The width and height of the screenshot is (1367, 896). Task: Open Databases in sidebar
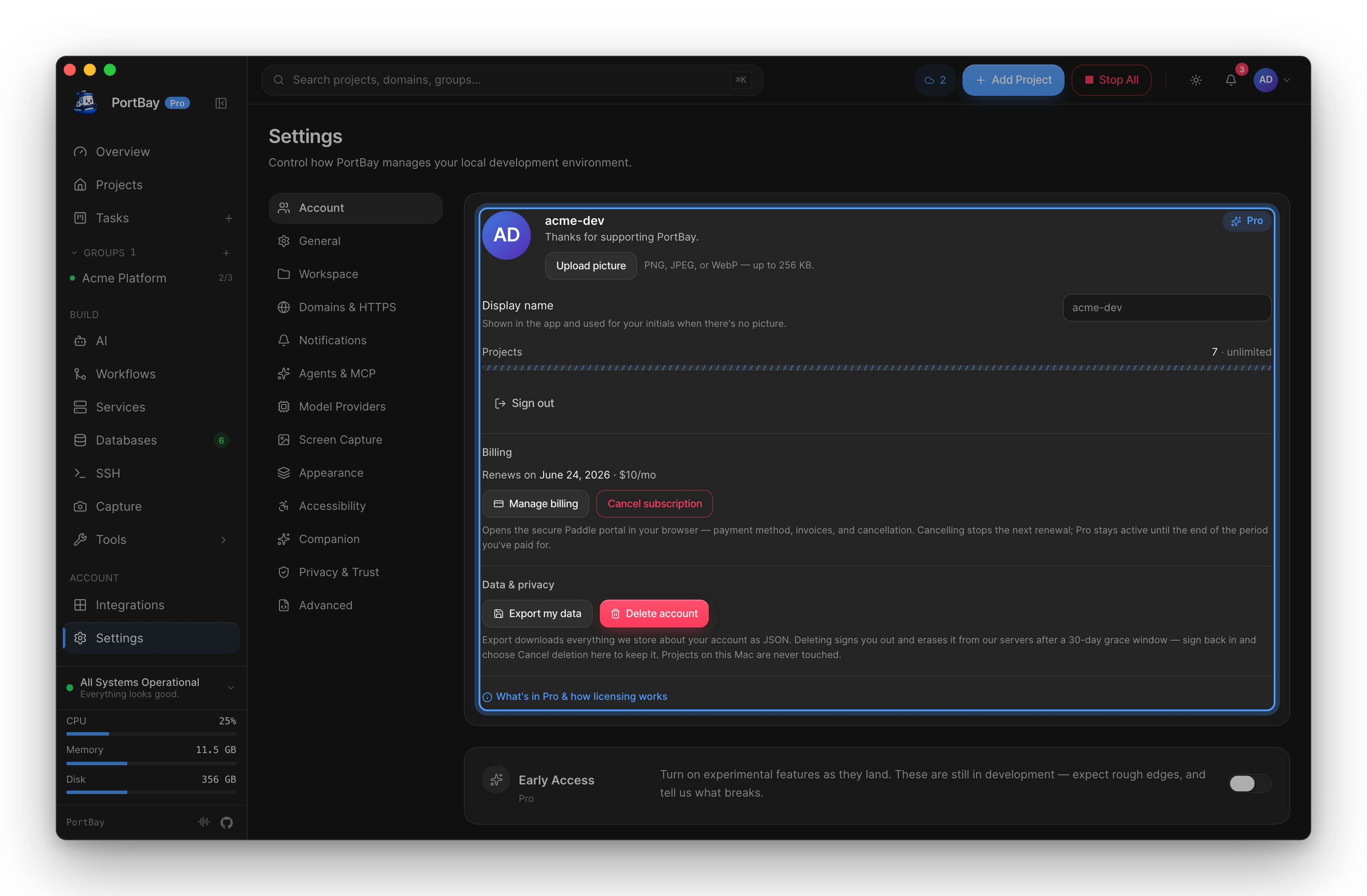coord(152,441)
